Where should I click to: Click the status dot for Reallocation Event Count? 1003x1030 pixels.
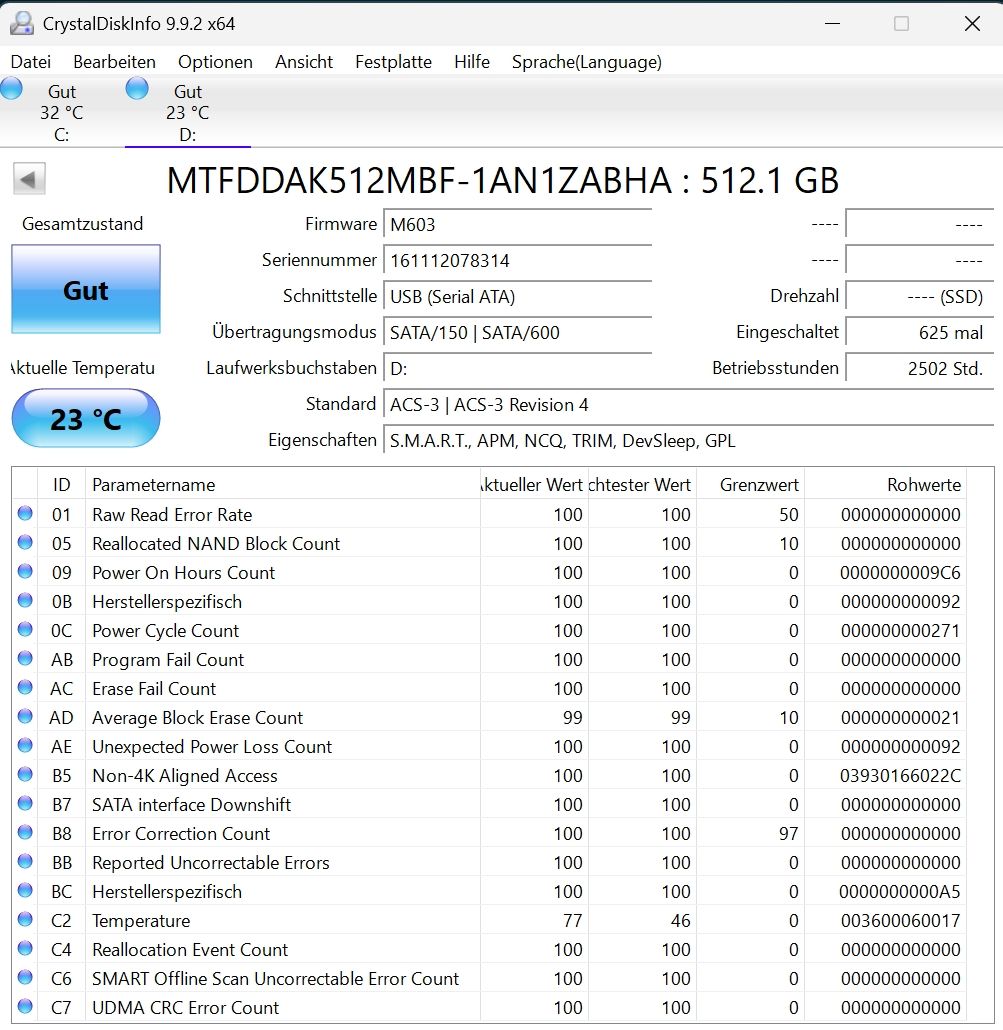25,949
